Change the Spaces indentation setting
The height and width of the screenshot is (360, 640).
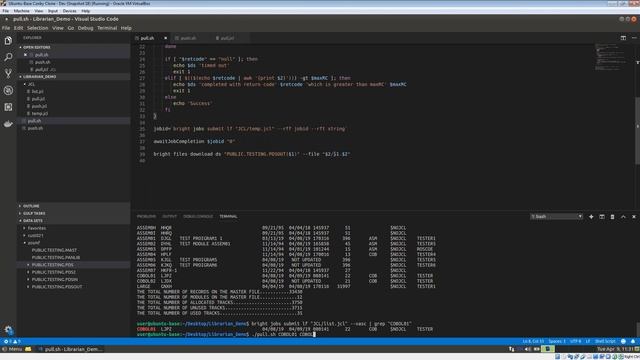coord(557,341)
